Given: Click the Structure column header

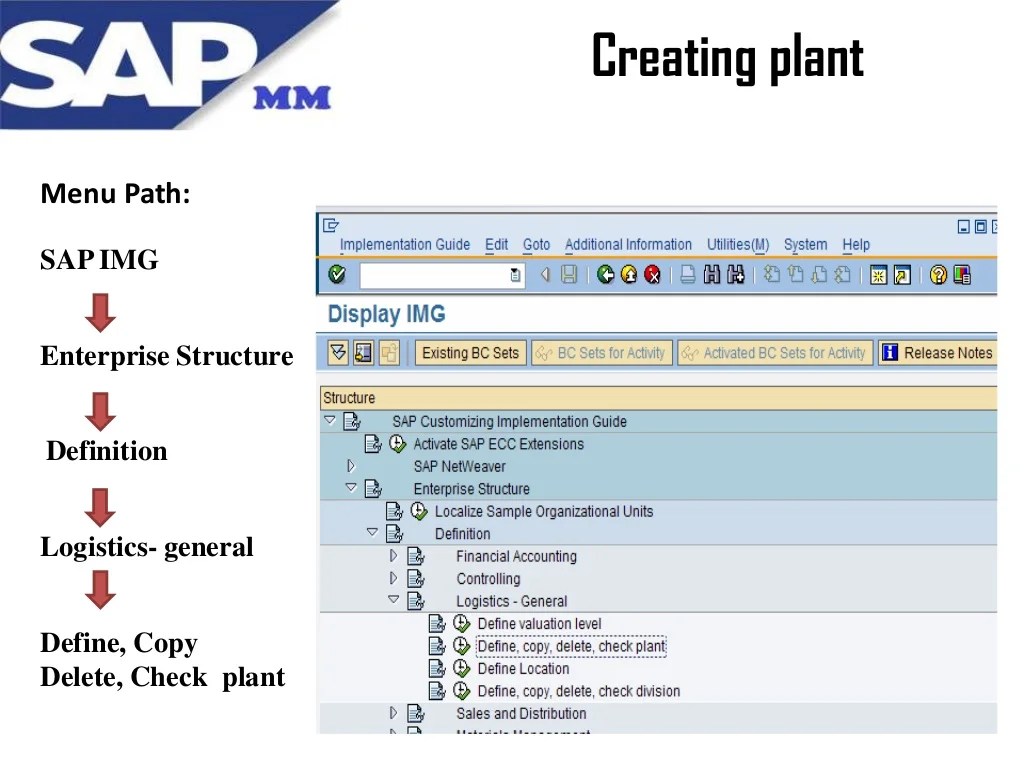Looking at the screenshot, I should pos(658,398).
